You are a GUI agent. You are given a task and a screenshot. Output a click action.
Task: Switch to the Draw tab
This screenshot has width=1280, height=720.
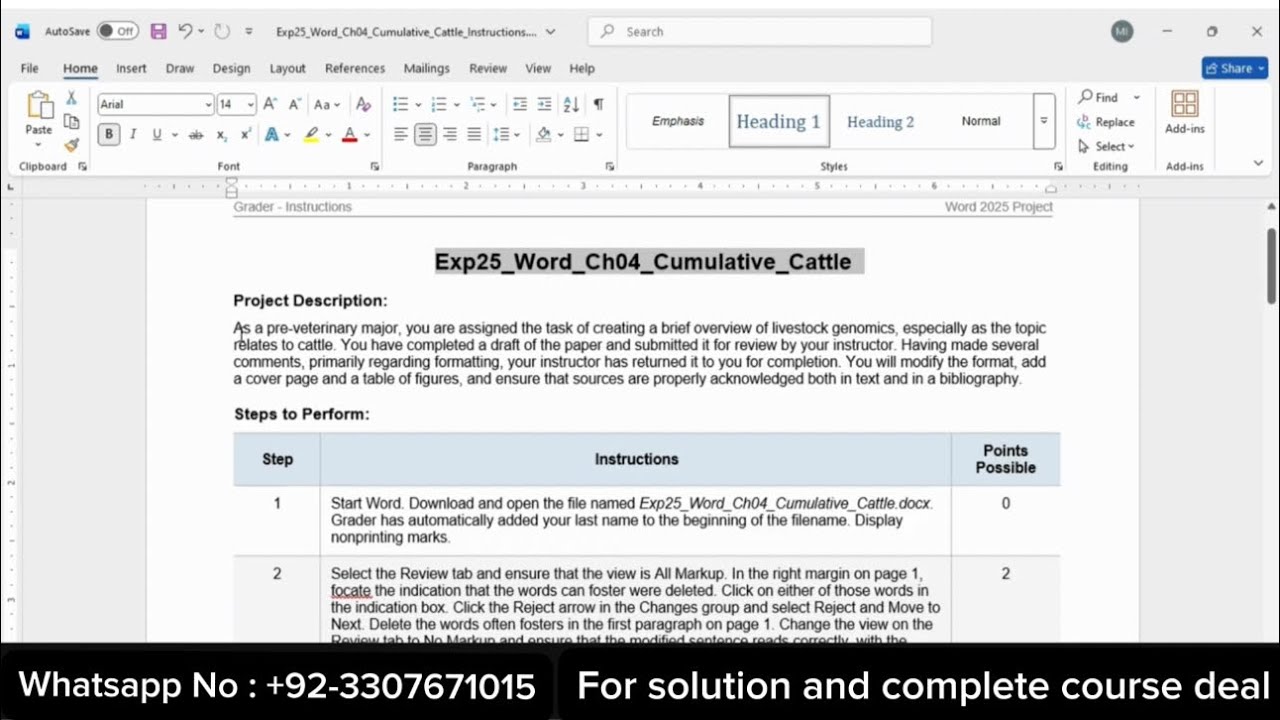(x=180, y=68)
